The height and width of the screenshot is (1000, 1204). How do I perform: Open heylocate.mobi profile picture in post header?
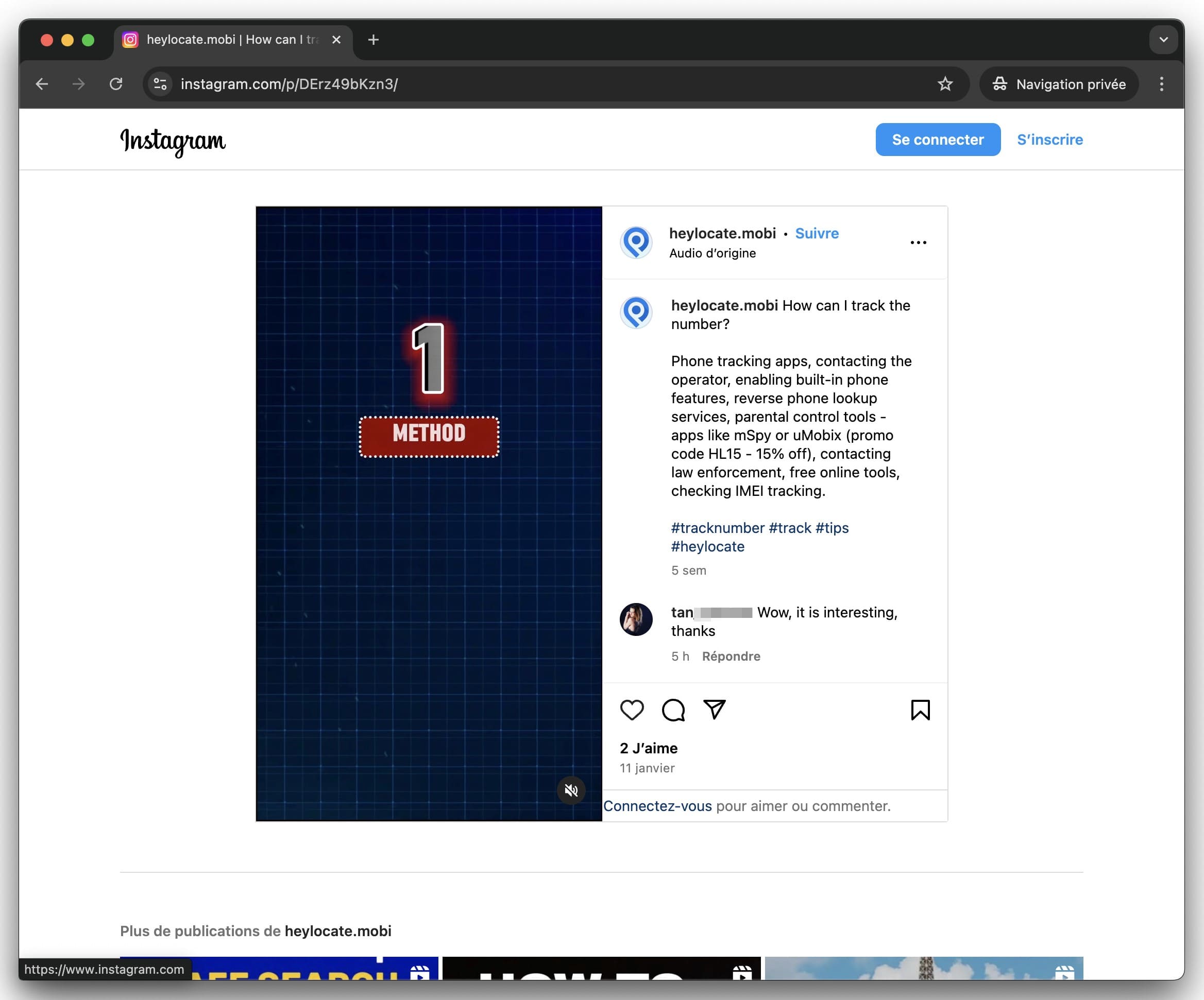click(x=636, y=243)
